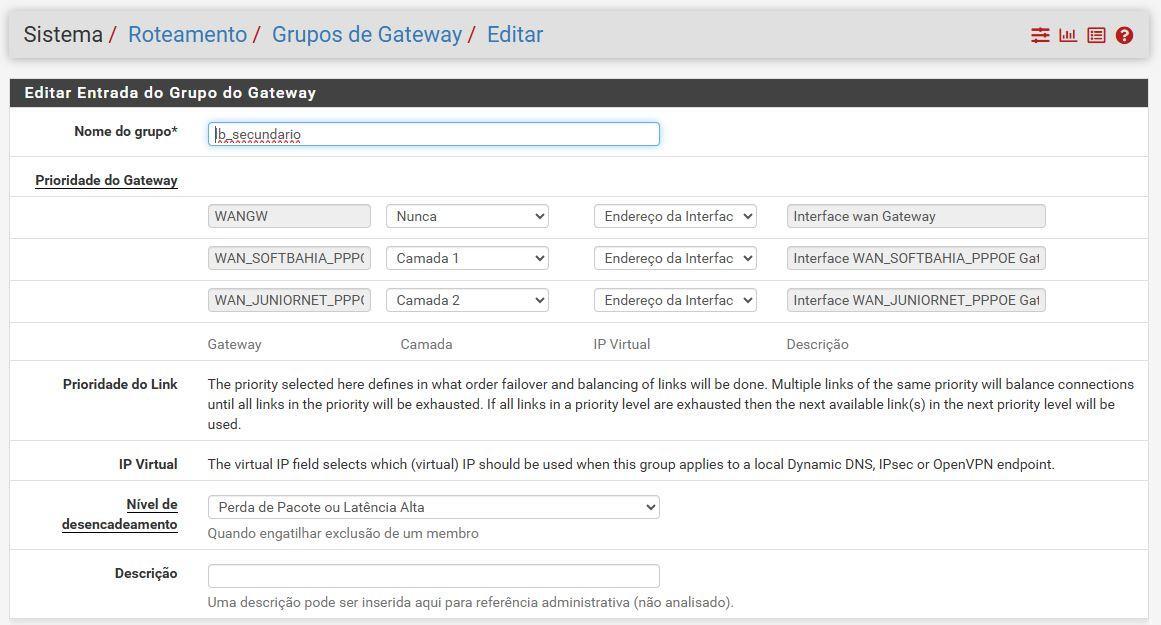
Task: Click the Sistema breadcrumb text
Action: (63, 34)
